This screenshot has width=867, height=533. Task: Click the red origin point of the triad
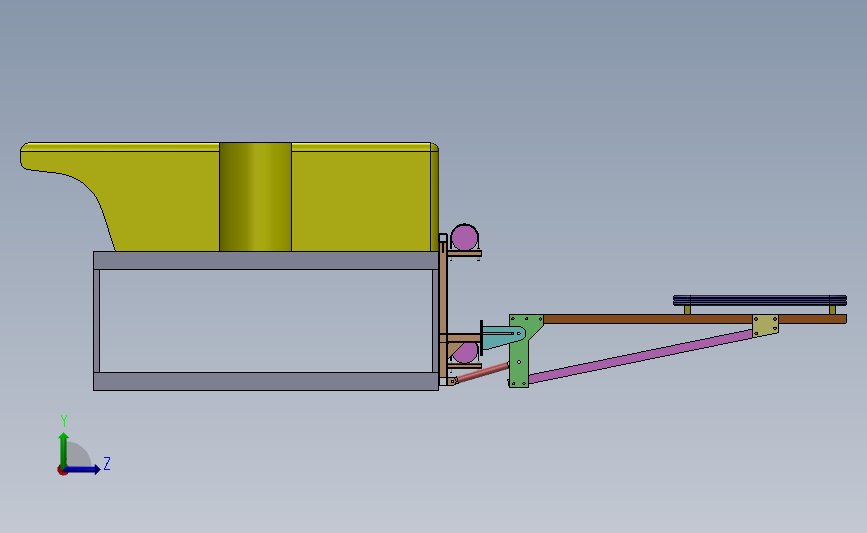tap(62, 471)
